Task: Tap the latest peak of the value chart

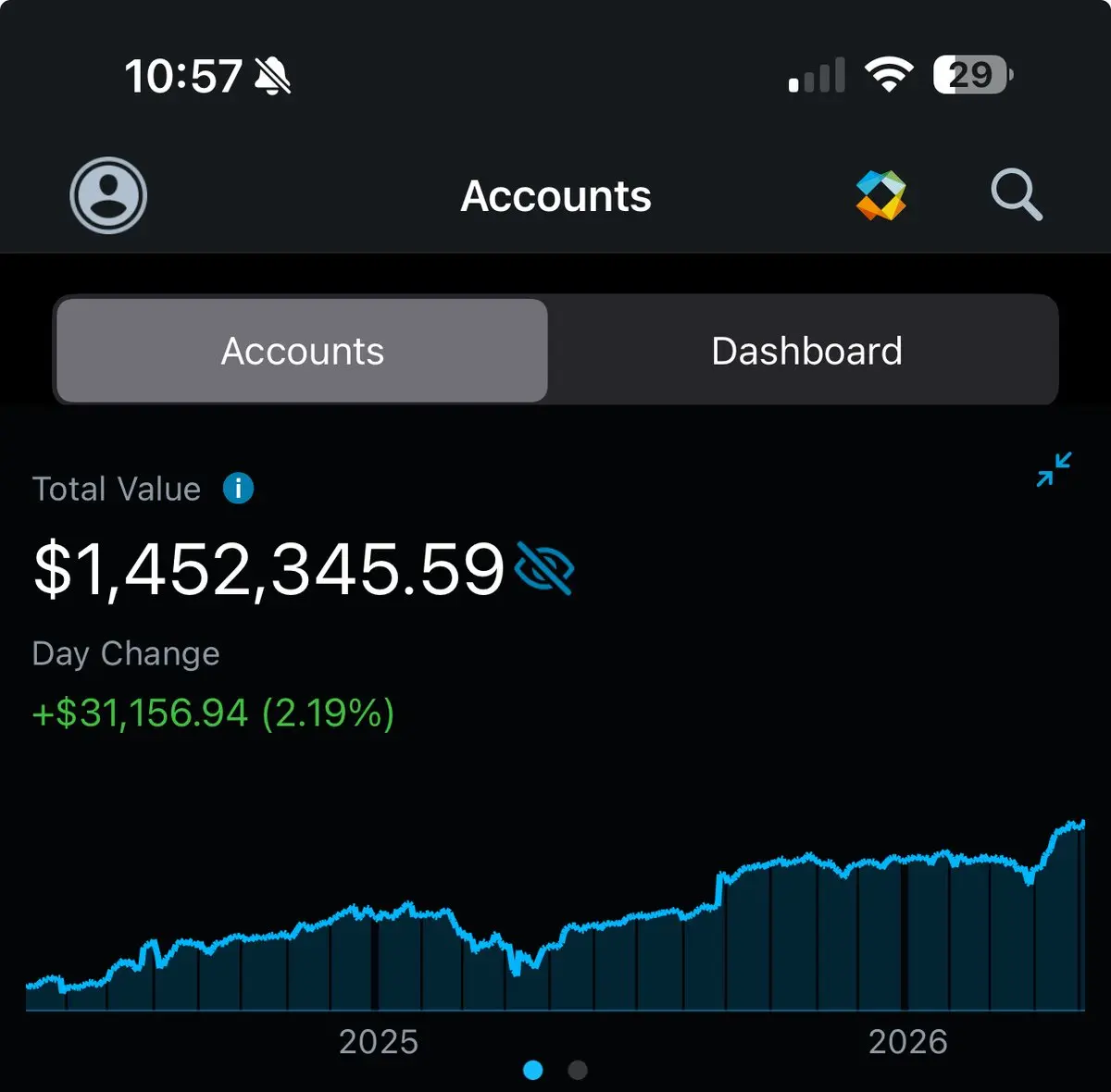Action: [1080, 823]
